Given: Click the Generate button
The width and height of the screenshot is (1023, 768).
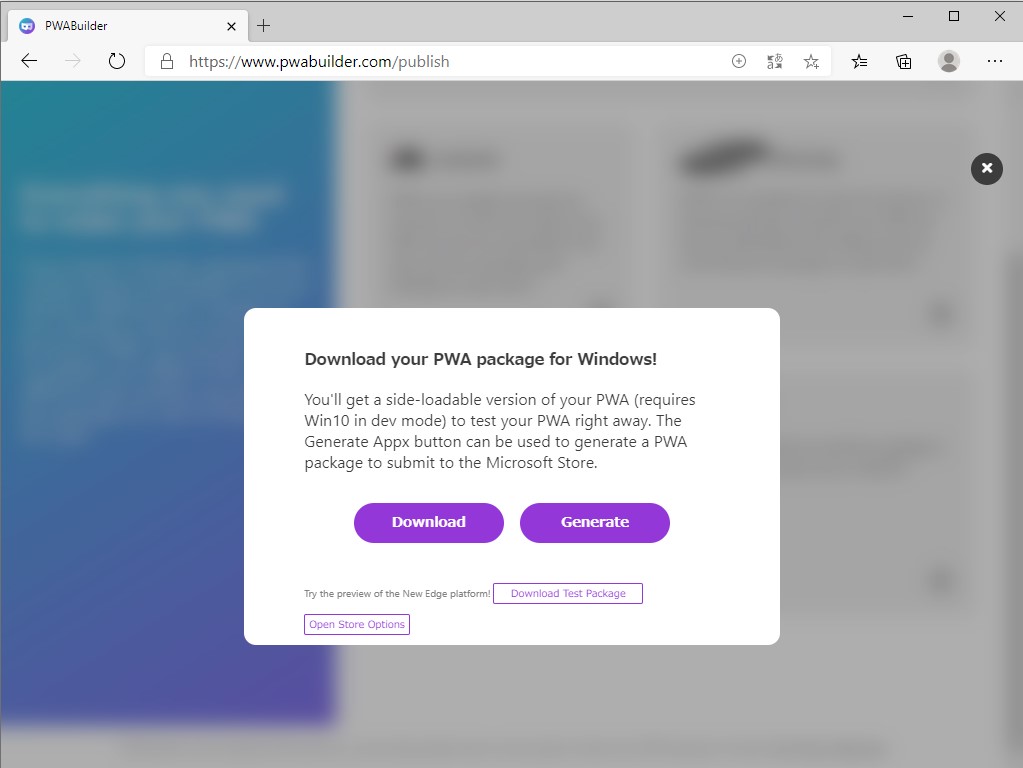Looking at the screenshot, I should [594, 522].
